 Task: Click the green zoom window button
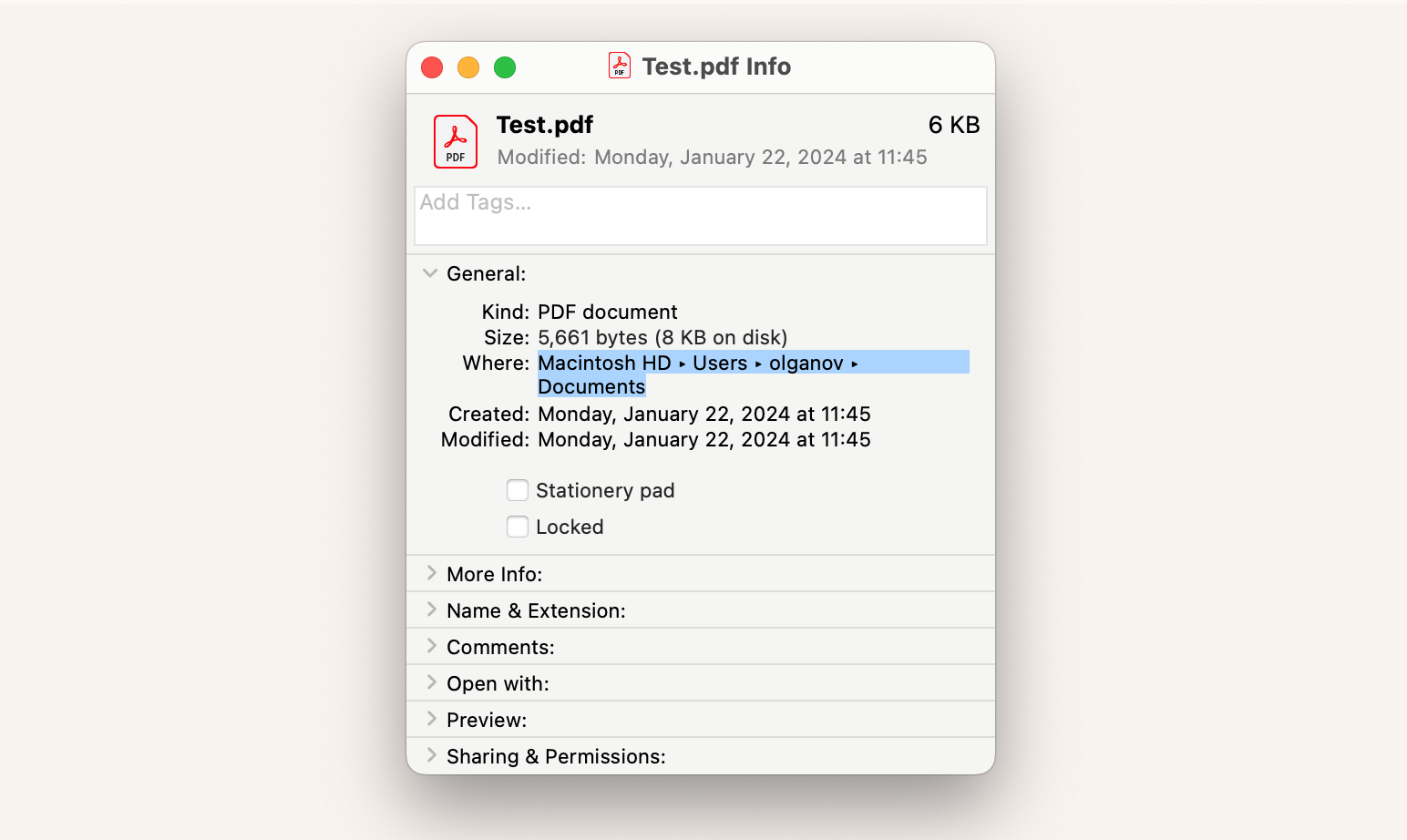pyautogui.click(x=504, y=67)
